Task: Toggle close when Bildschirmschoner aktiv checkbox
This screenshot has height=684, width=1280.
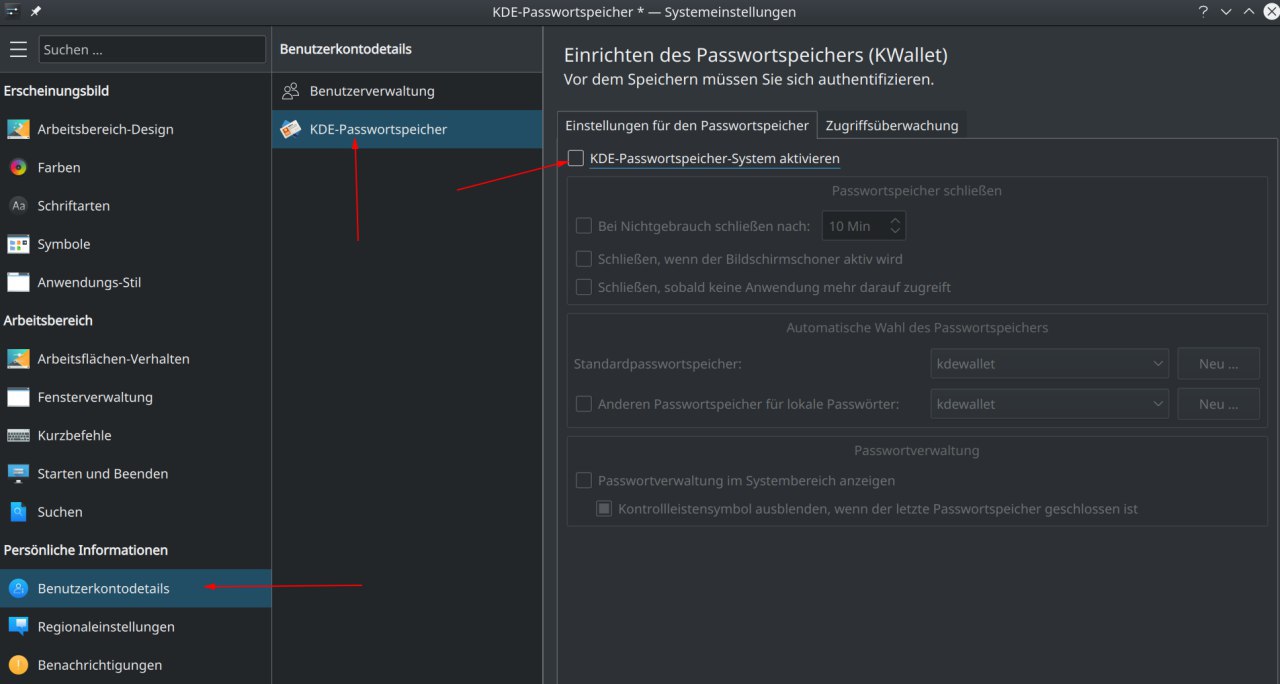Action: (x=584, y=259)
